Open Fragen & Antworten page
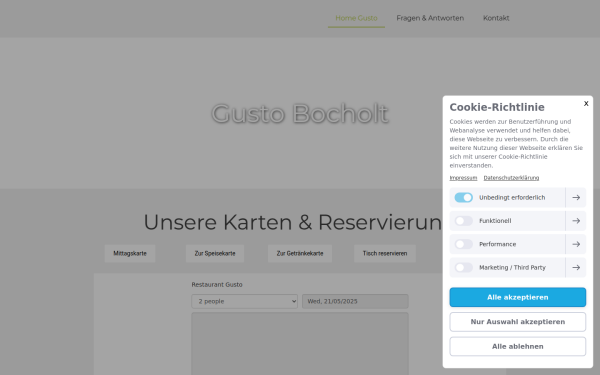Image resolution: width=600 pixels, height=375 pixels. [x=430, y=18]
